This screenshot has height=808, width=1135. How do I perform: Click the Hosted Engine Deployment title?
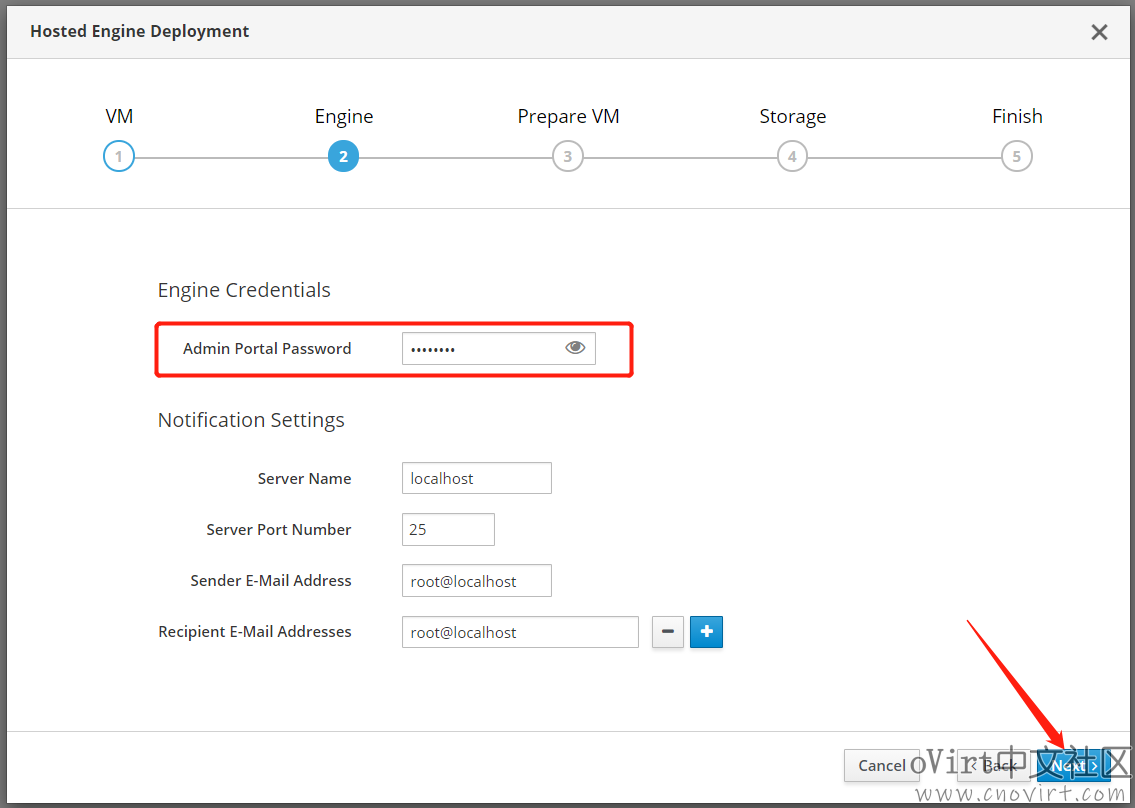(140, 31)
